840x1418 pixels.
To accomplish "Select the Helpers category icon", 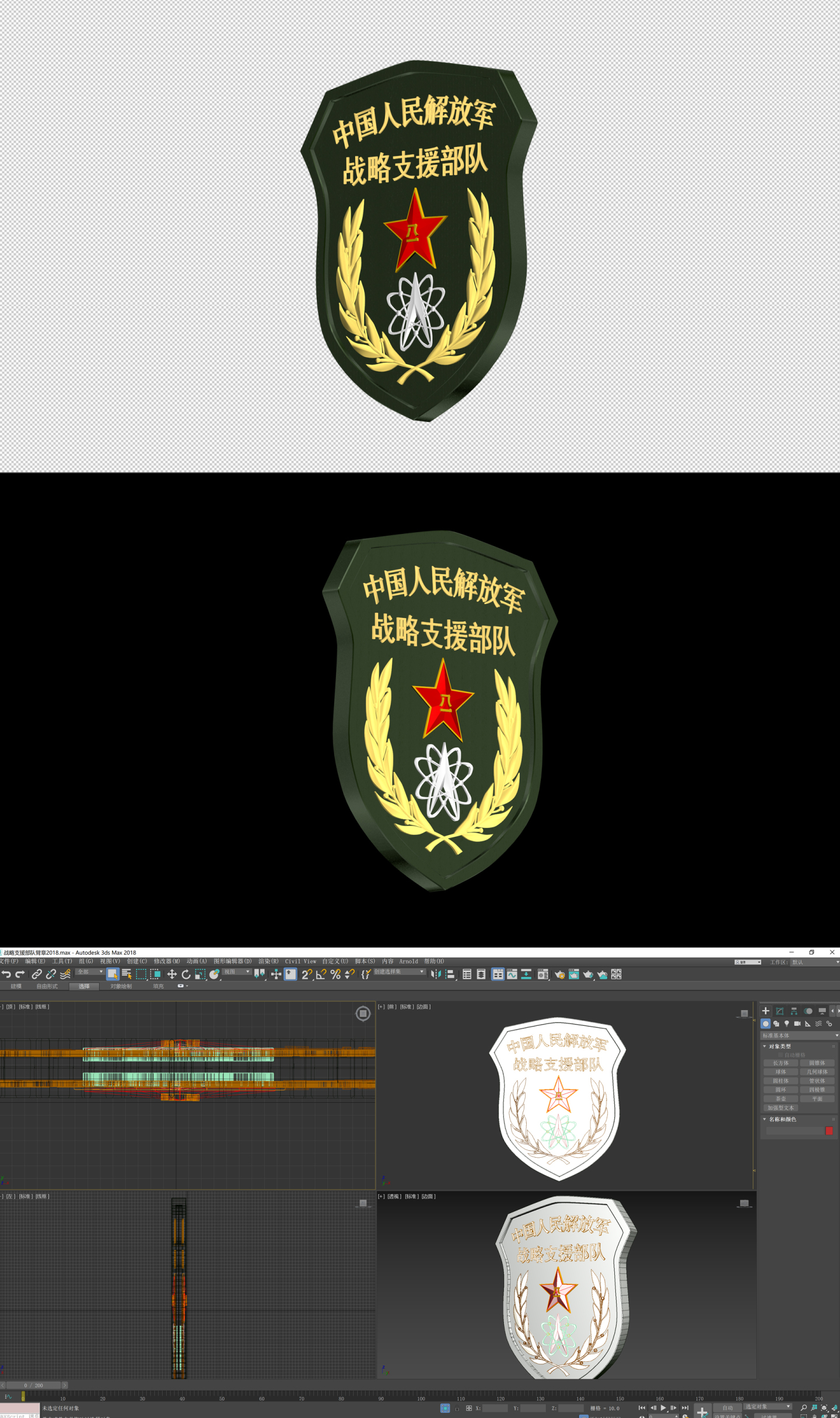I will 808,1024.
